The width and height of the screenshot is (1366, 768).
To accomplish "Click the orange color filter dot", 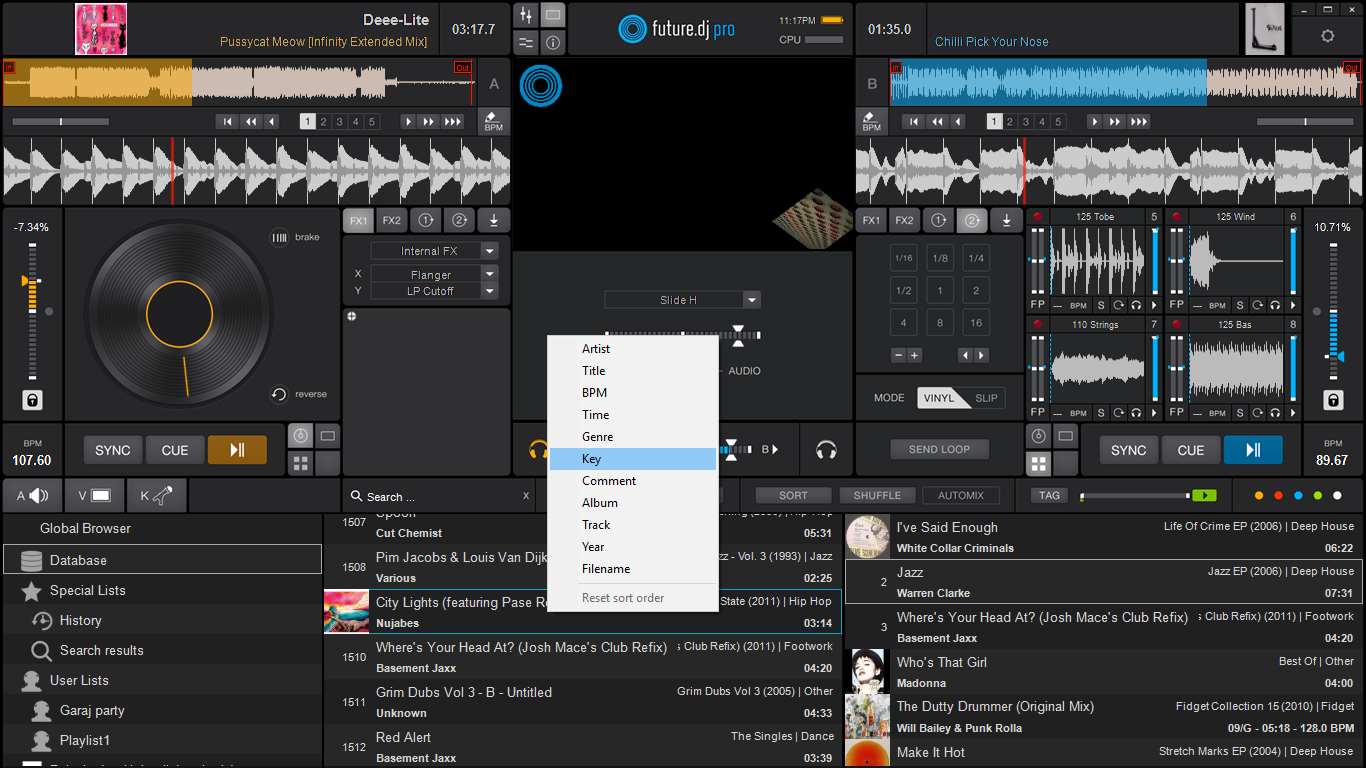I will (1258, 495).
